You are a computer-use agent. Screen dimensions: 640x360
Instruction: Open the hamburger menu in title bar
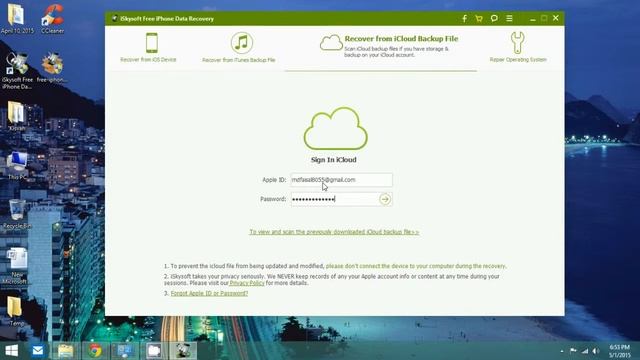[509, 18]
